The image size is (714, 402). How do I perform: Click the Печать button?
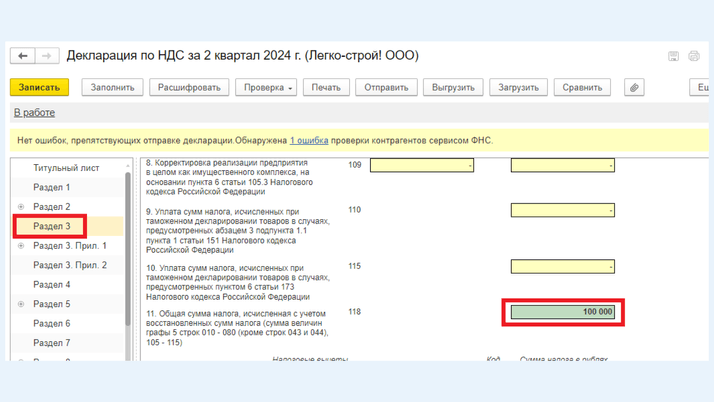click(326, 87)
